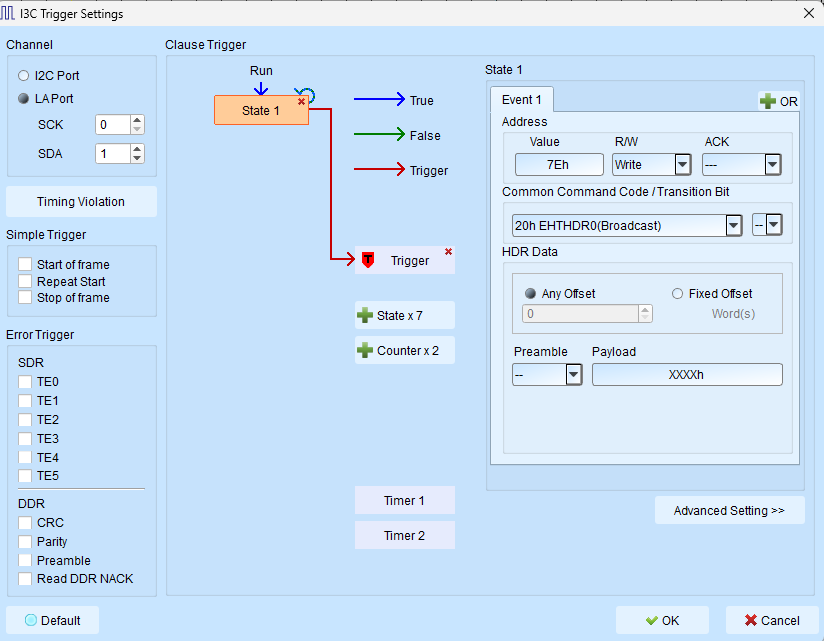
Task: Delete the Trigger block via red X
Action: tap(448, 252)
